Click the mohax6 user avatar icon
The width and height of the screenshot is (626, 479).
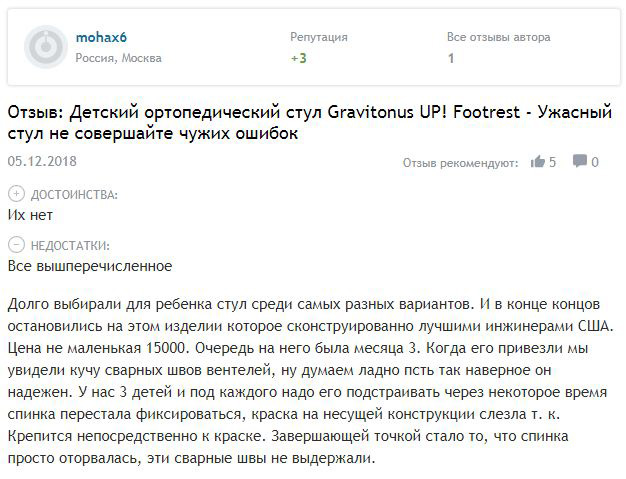pos(44,47)
